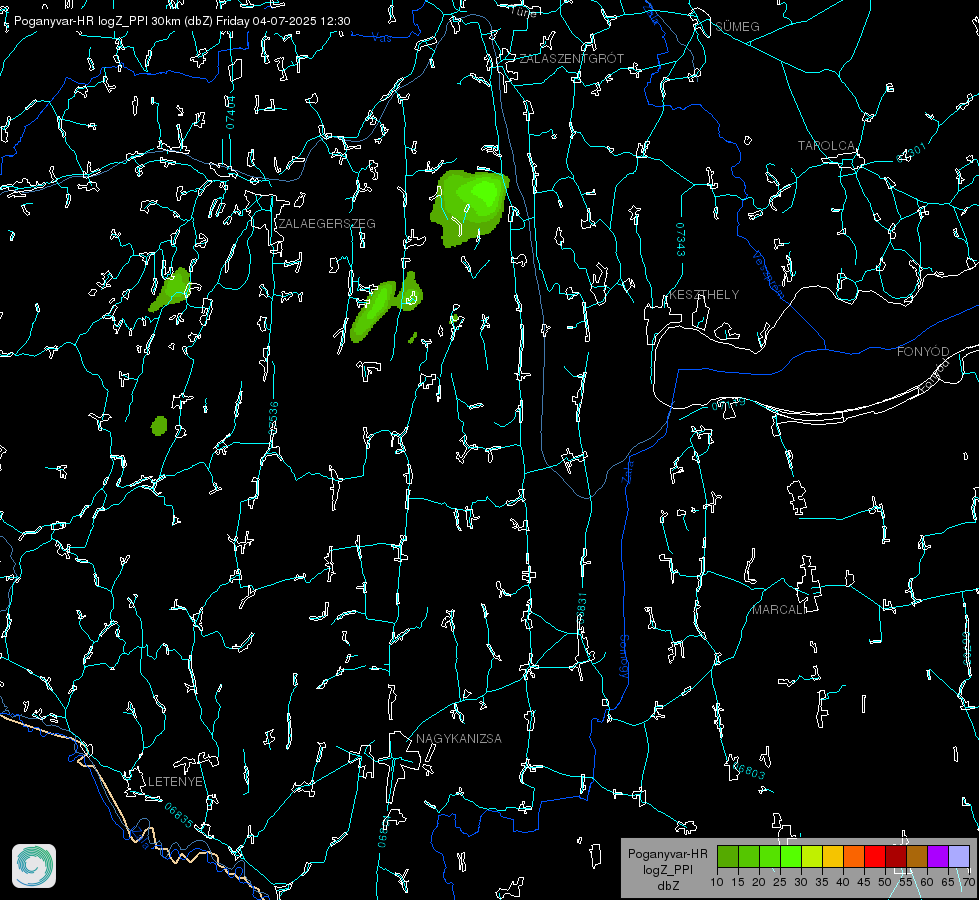
Task: Pick the 30-35 dBZ yellow-green swatch
Action: point(812,856)
